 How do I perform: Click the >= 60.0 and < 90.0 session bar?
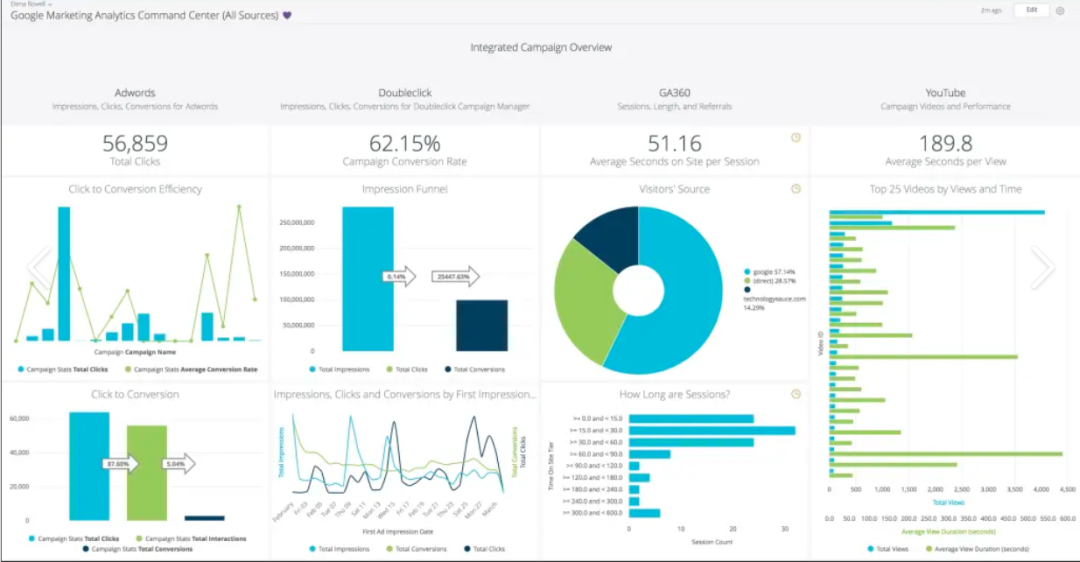click(x=650, y=454)
